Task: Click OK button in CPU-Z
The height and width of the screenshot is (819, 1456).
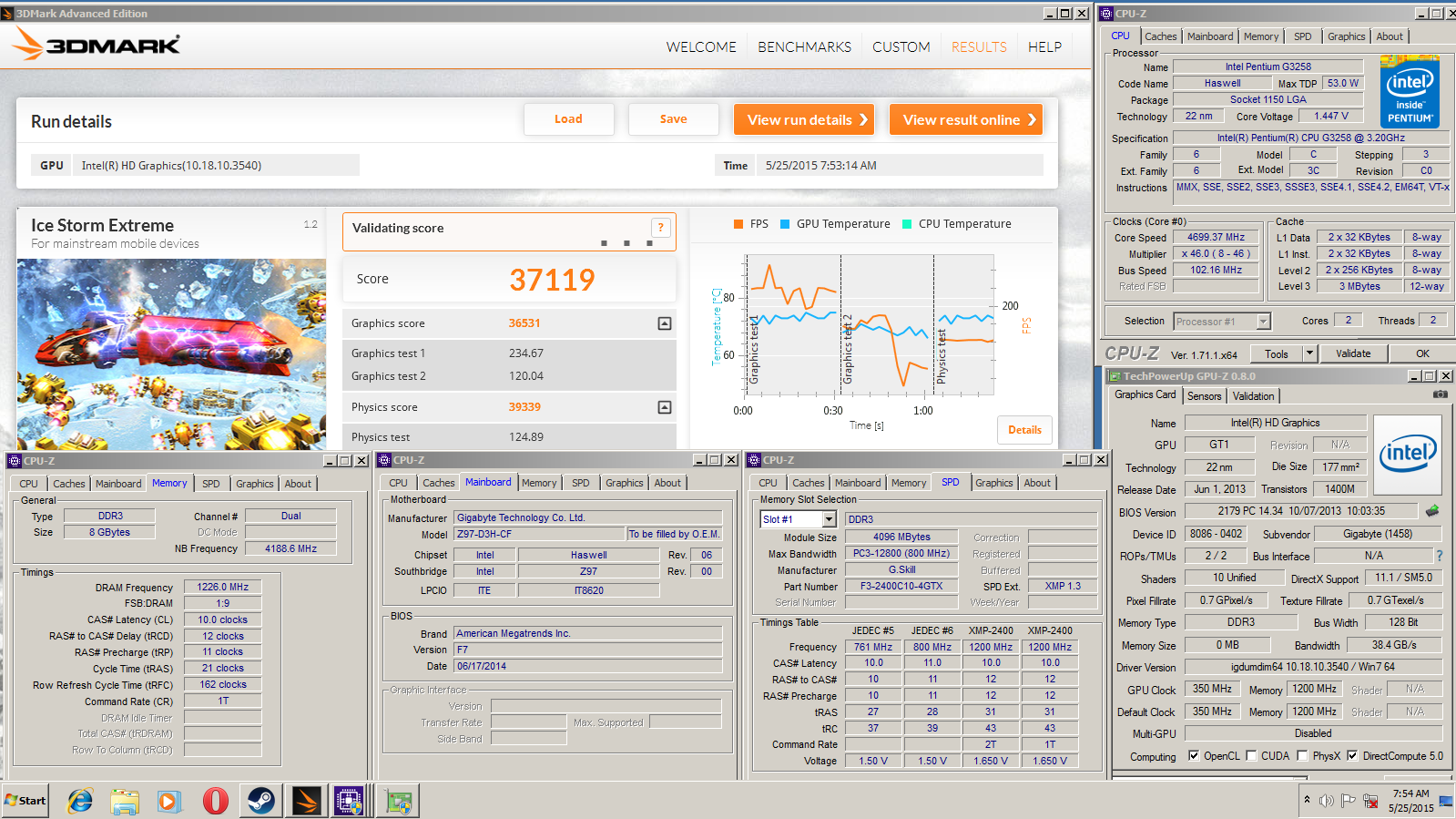Action: (x=1422, y=353)
